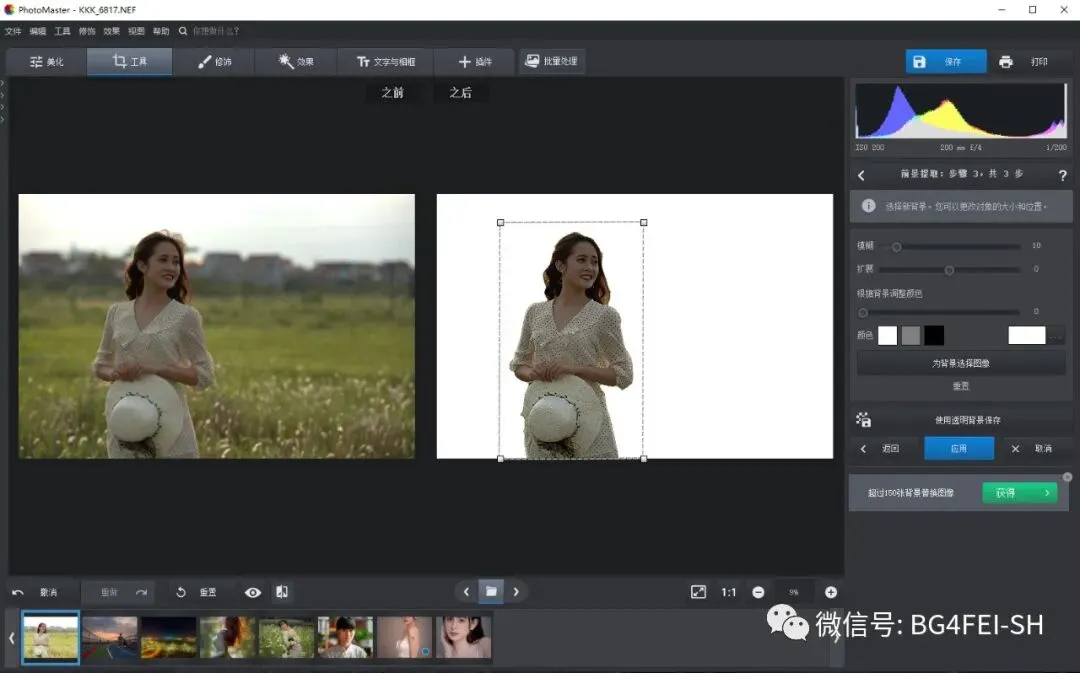Select the night city lights thumbnail
Viewport: 1080px width, 673px height.
(169, 637)
